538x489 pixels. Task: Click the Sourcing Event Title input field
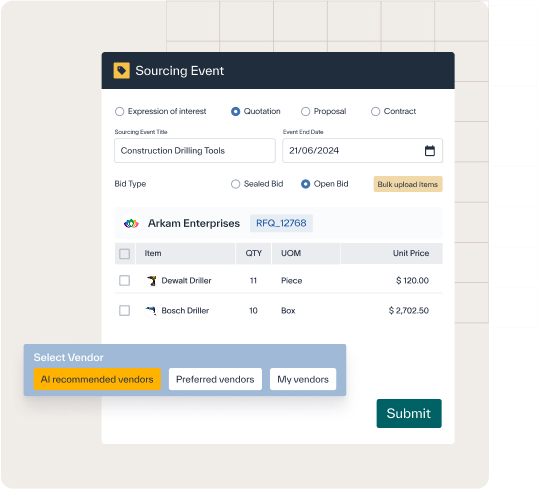coord(195,151)
